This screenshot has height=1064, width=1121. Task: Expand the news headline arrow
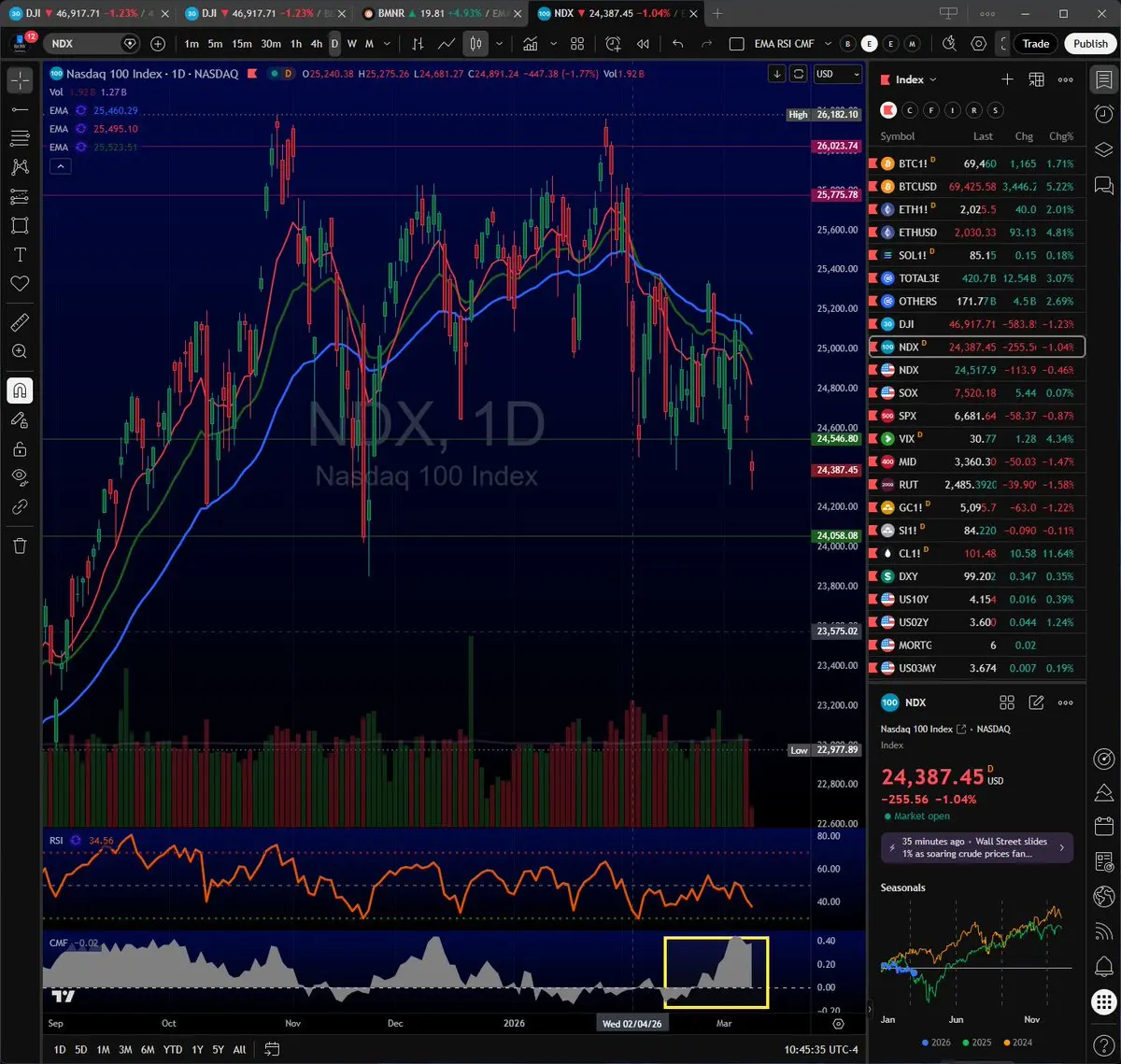pyautogui.click(x=1061, y=848)
